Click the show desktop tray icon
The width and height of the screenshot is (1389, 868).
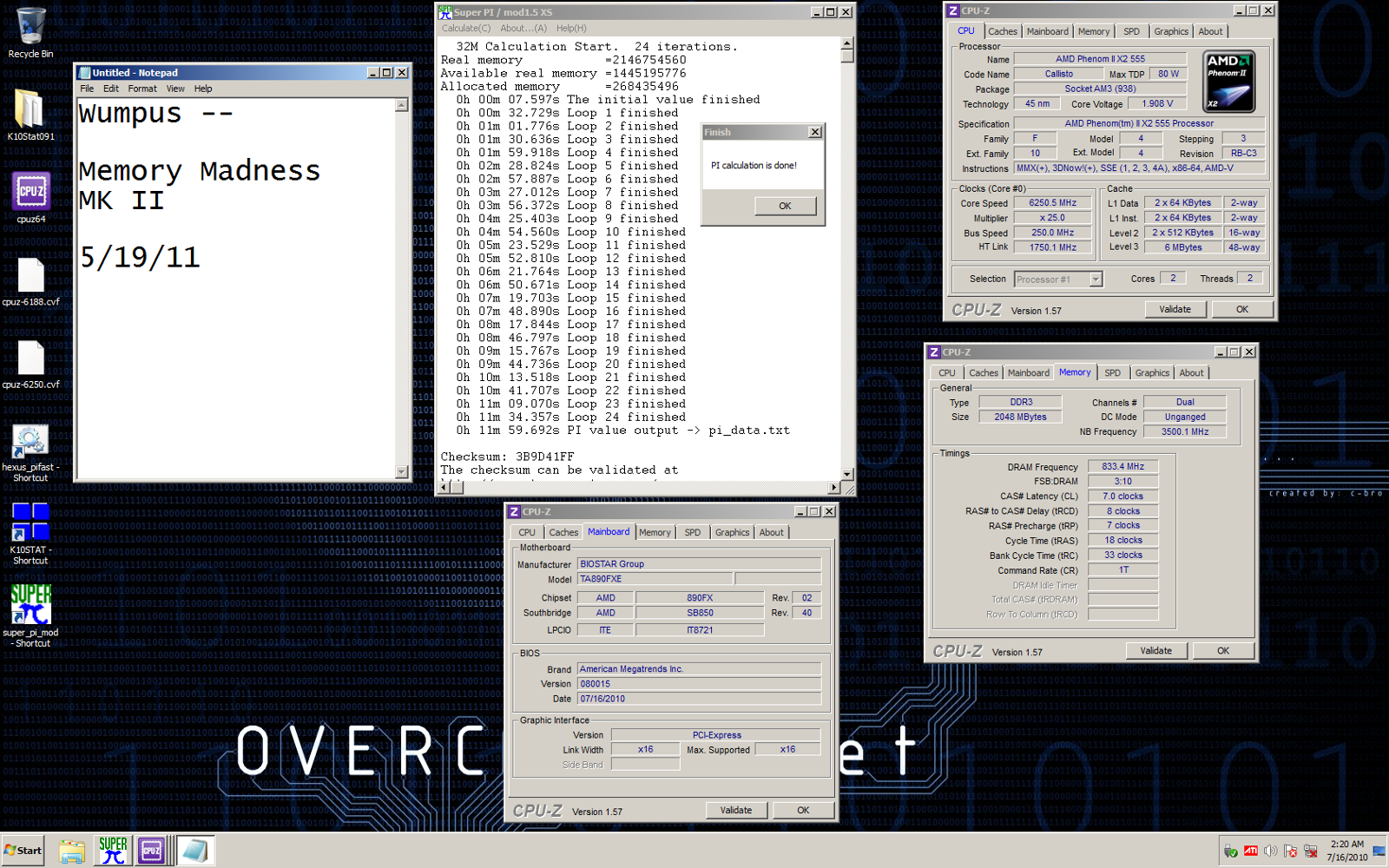(1379, 851)
